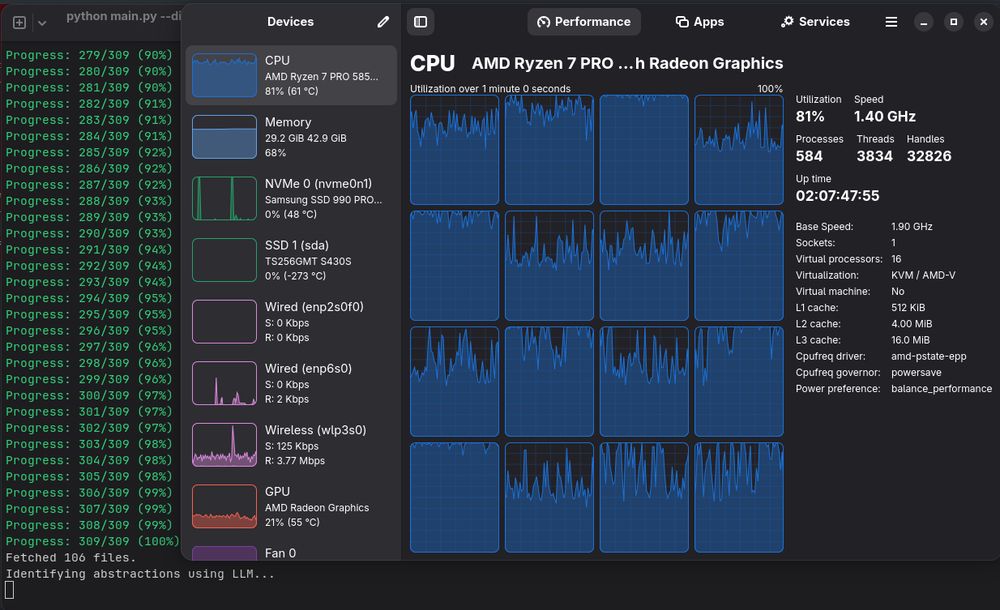Switch to the Performance tab
The image size is (1000, 610).
tap(584, 21)
